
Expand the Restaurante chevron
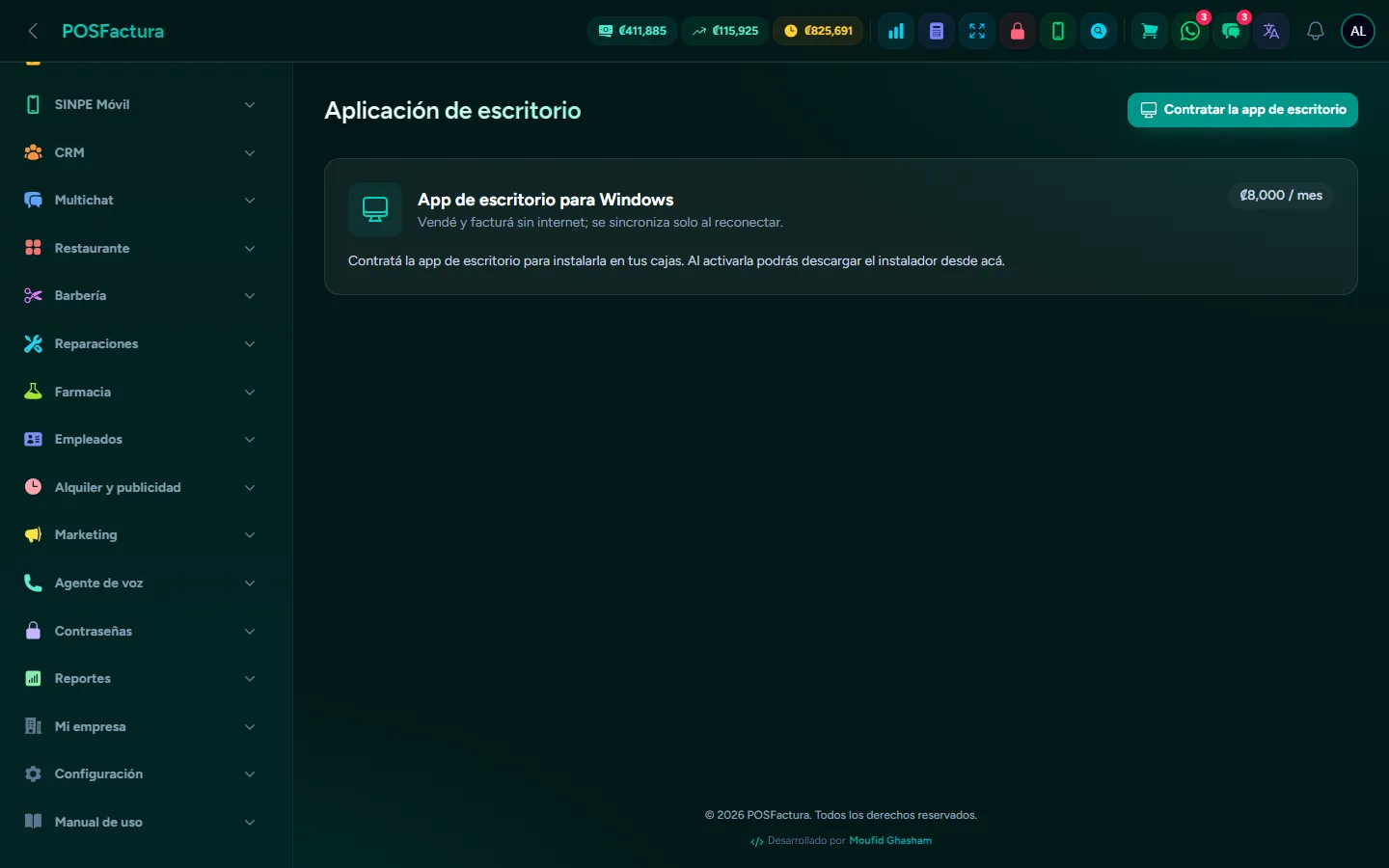tap(250, 248)
